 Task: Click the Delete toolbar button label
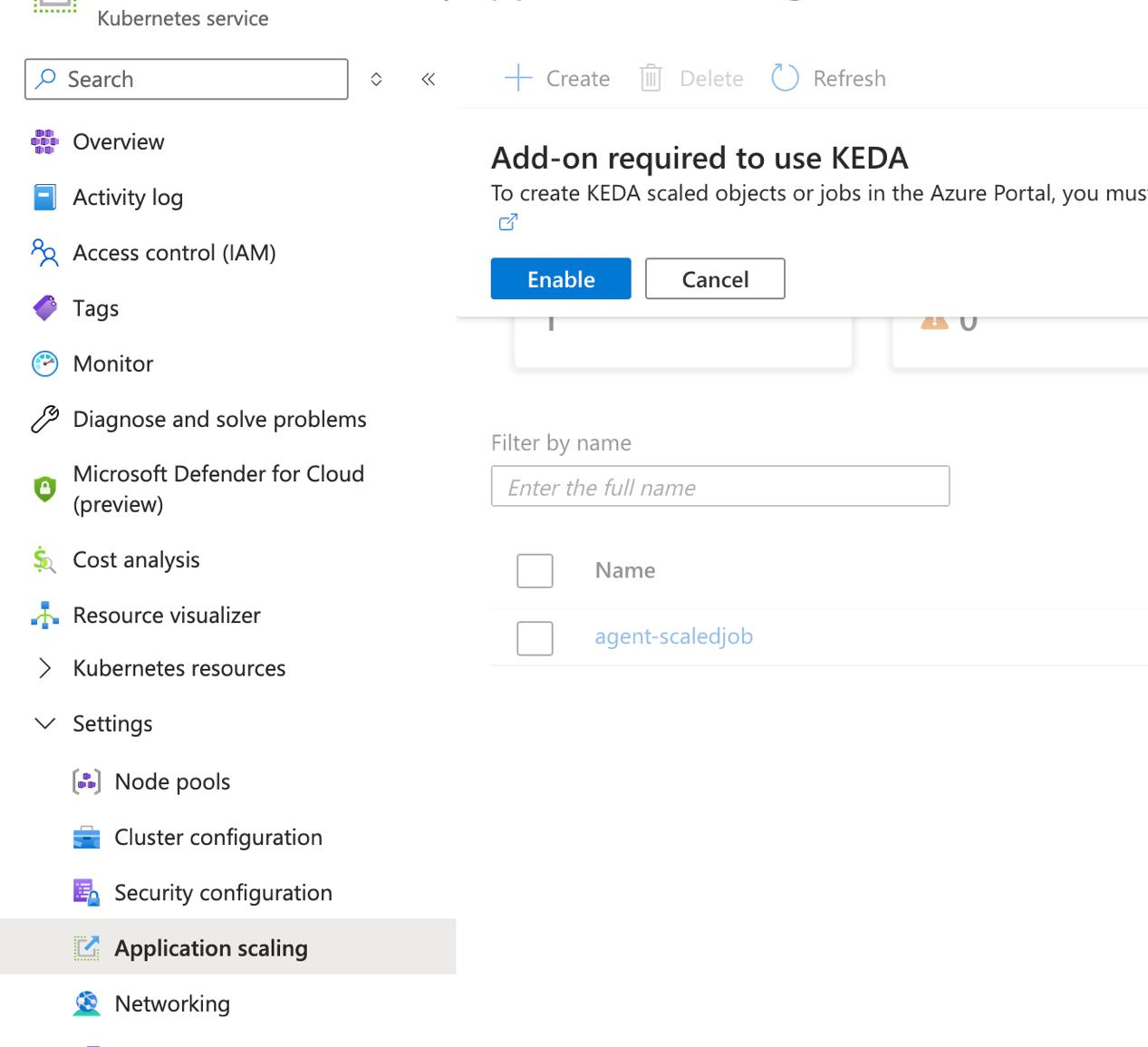711,79
